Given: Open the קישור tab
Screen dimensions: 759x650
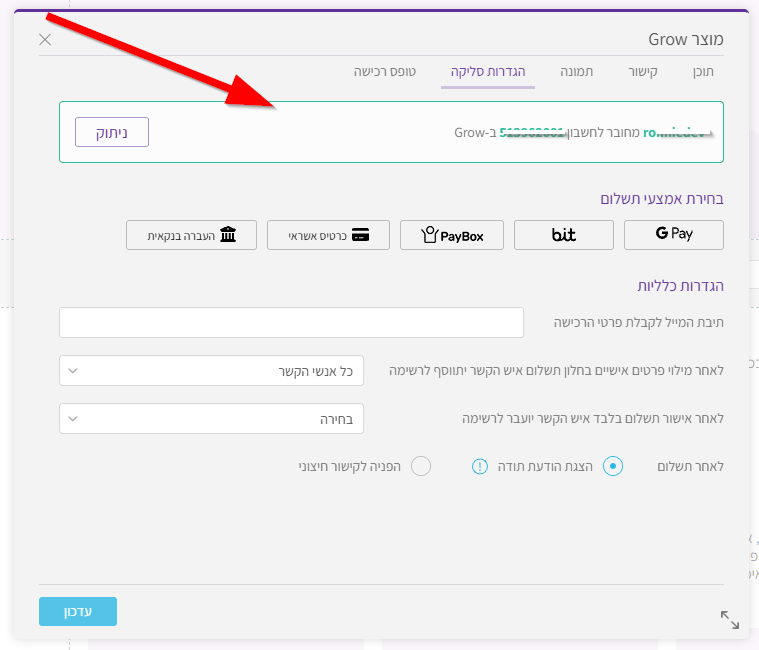Looking at the screenshot, I should pos(643,72).
